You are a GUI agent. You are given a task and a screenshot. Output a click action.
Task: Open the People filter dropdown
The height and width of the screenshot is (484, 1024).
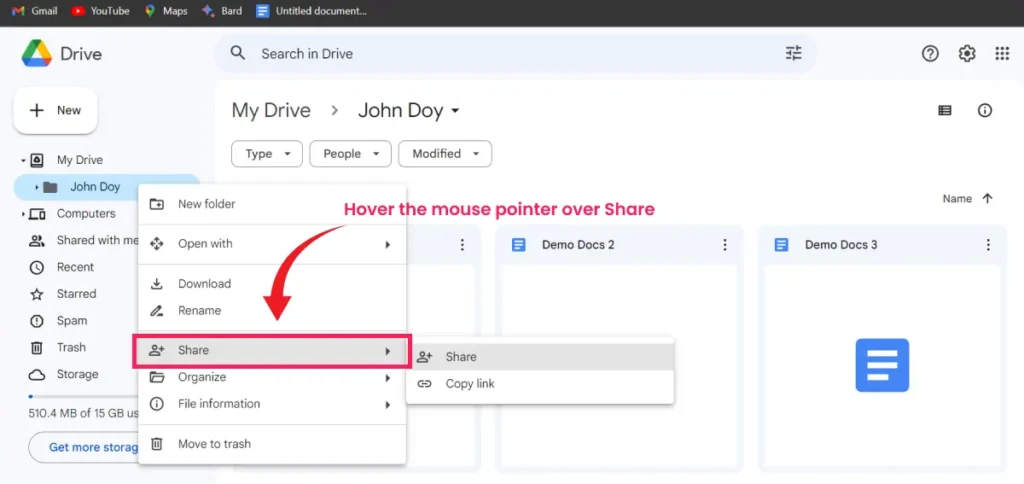tap(350, 154)
